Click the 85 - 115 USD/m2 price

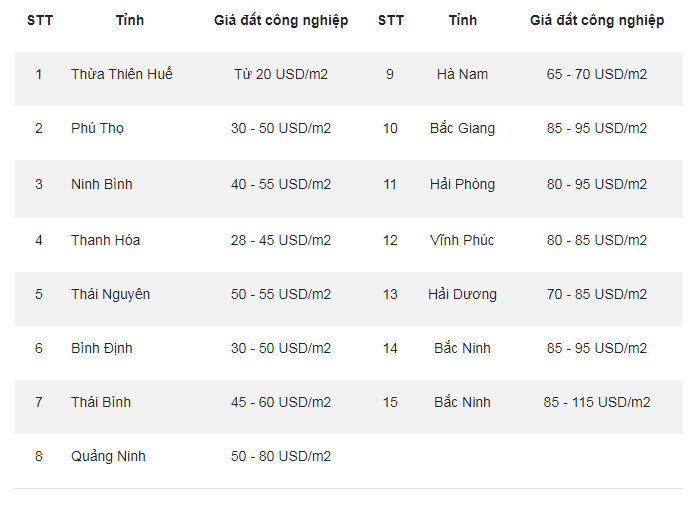(x=597, y=403)
